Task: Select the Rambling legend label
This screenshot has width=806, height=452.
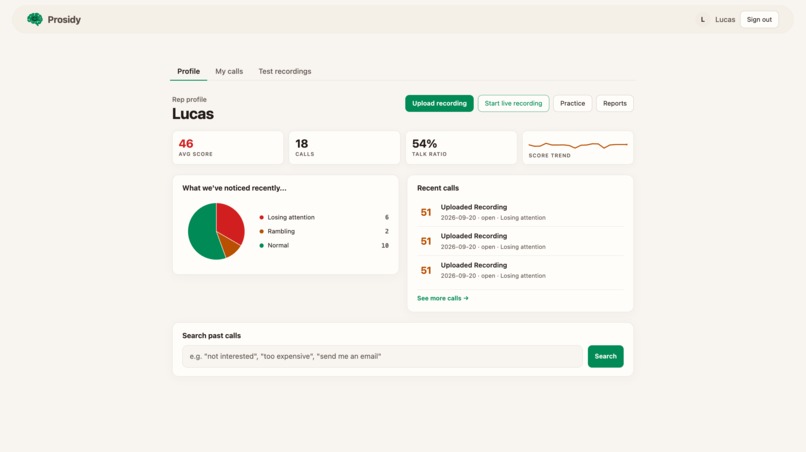Action: (x=281, y=231)
